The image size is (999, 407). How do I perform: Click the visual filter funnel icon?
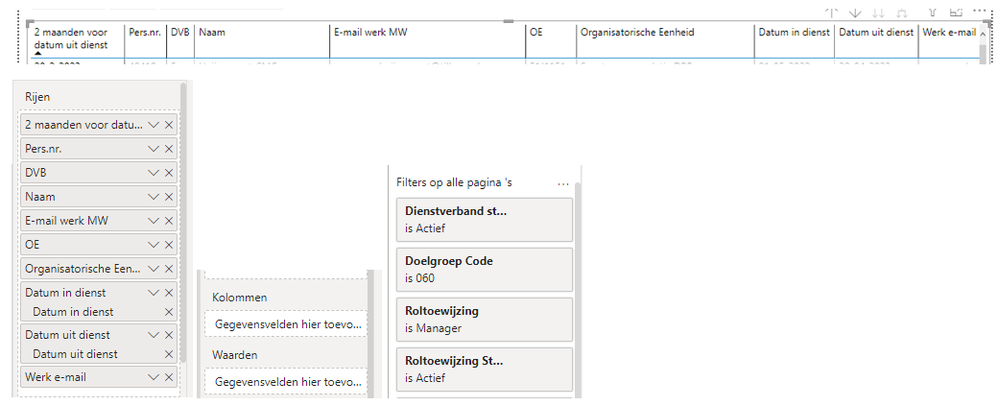pos(932,13)
